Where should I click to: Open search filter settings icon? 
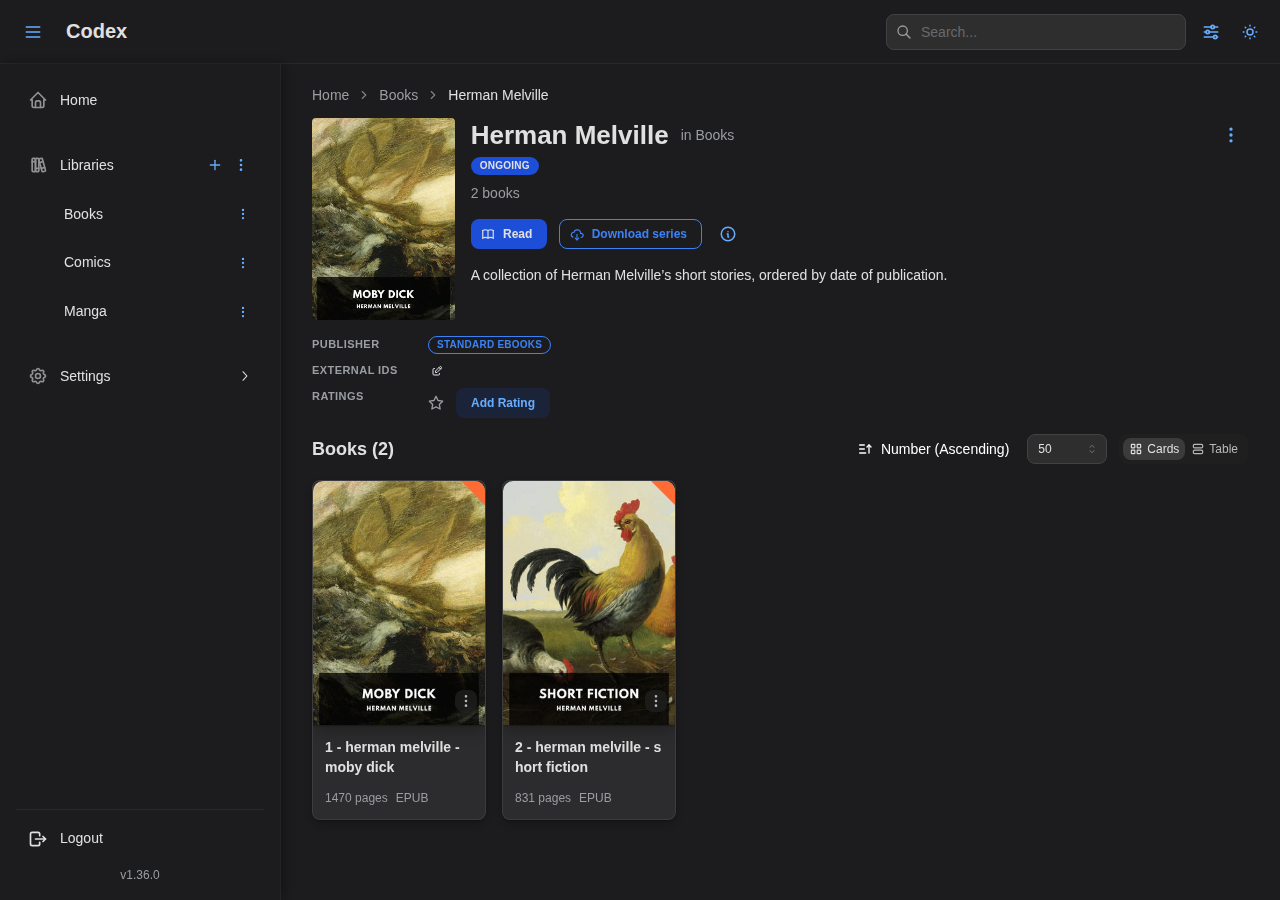click(x=1211, y=32)
